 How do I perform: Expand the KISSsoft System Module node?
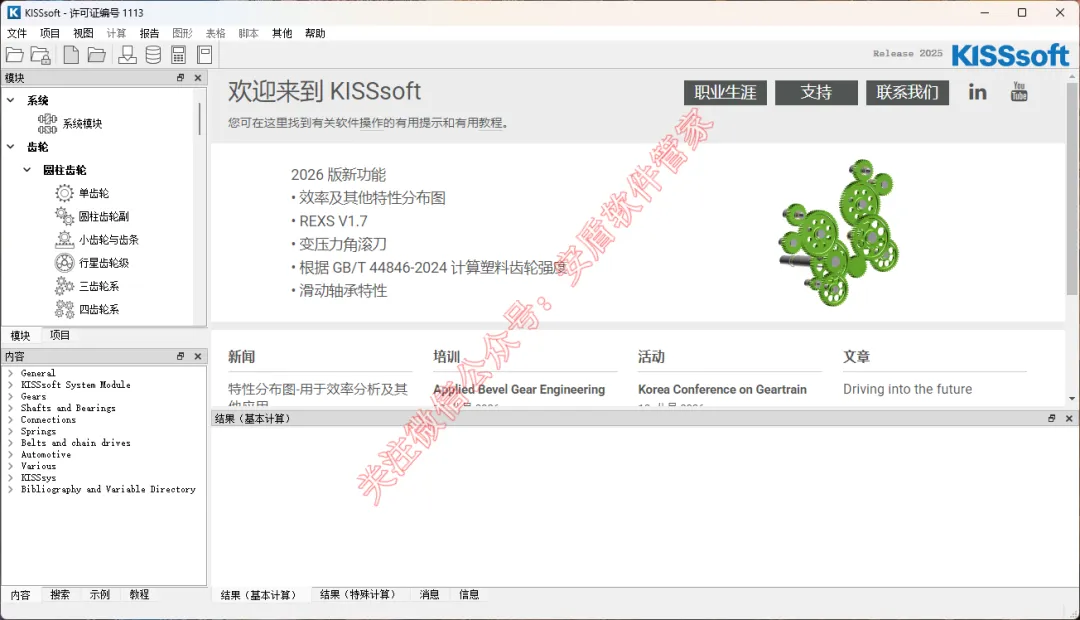click(x=10, y=384)
